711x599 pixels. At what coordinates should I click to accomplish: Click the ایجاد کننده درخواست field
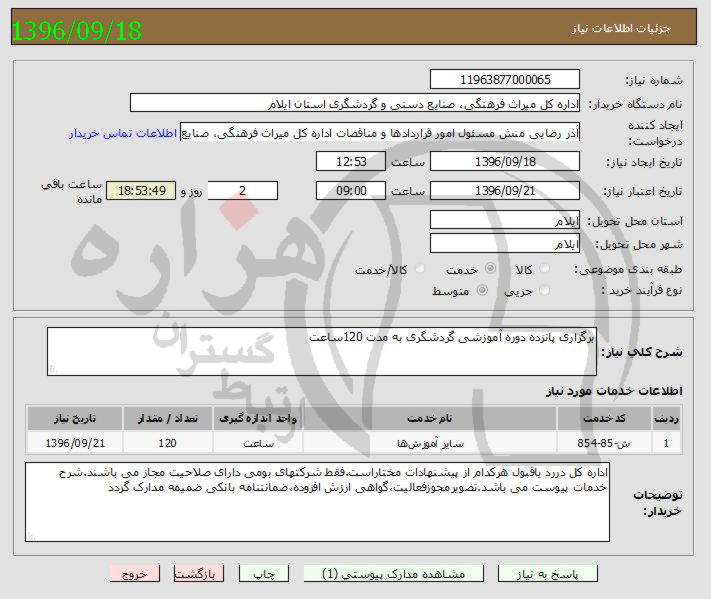(380, 132)
